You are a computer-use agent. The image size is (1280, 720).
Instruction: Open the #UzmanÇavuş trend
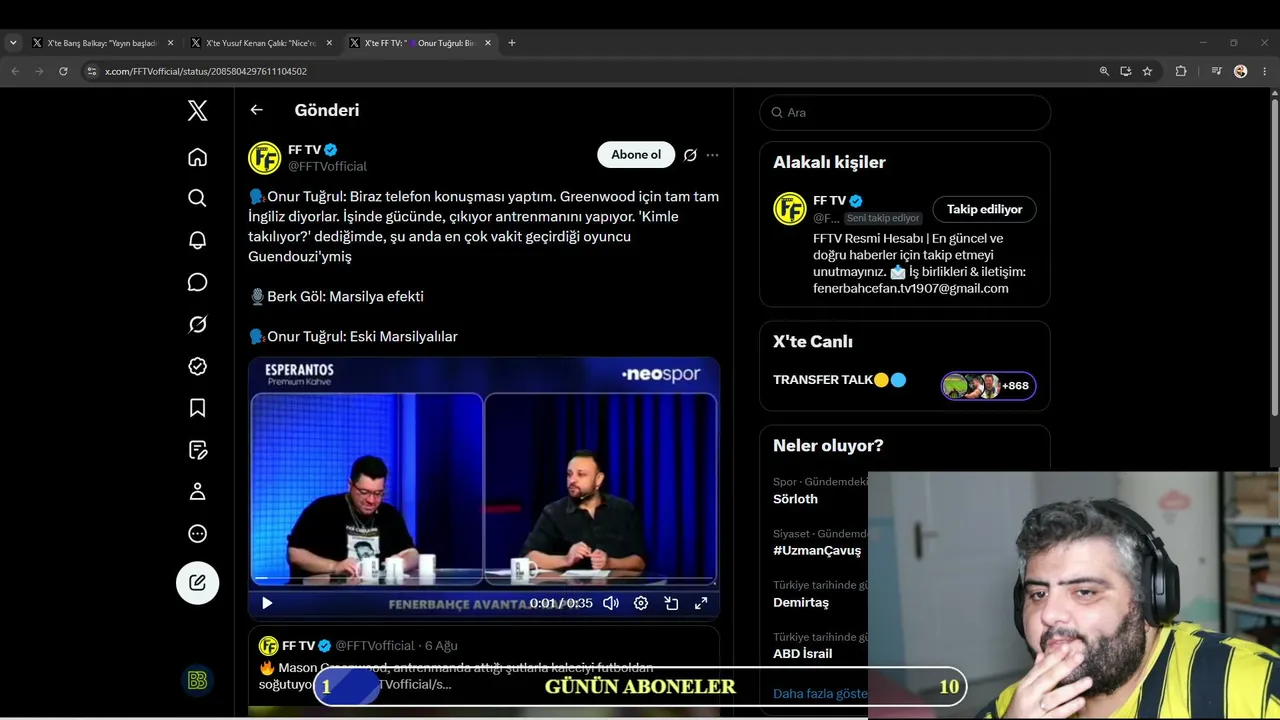[816, 550]
